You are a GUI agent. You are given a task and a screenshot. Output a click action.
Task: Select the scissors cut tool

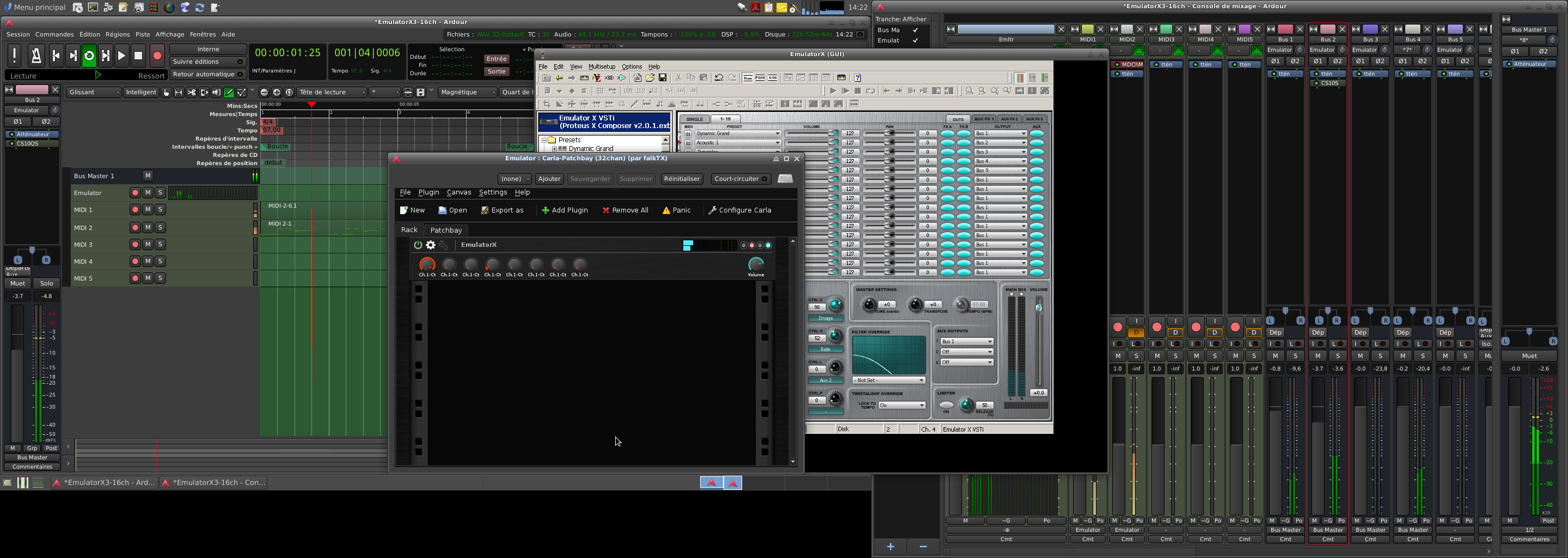(191, 93)
